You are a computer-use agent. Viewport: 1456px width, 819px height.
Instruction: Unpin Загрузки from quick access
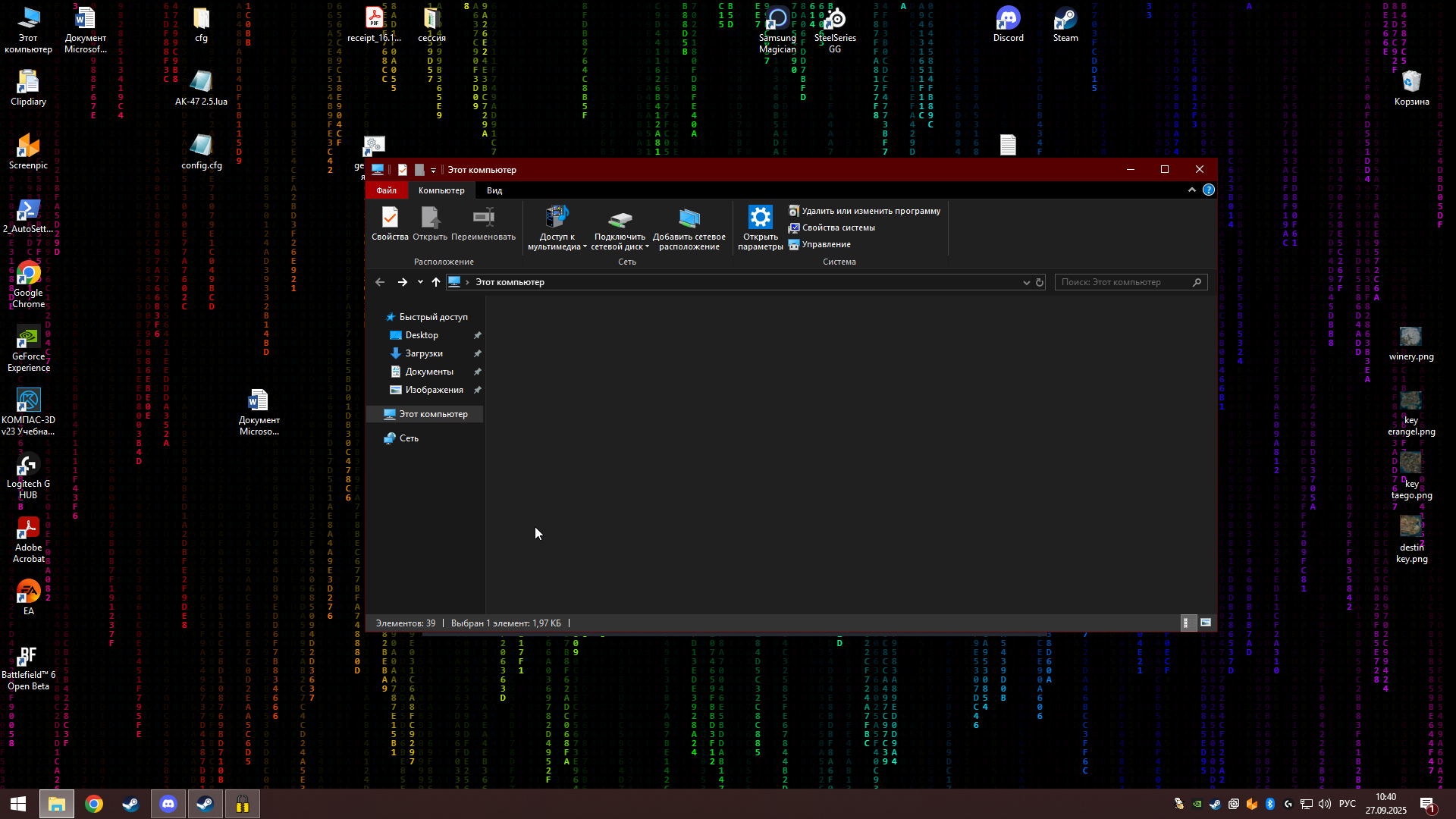(478, 354)
